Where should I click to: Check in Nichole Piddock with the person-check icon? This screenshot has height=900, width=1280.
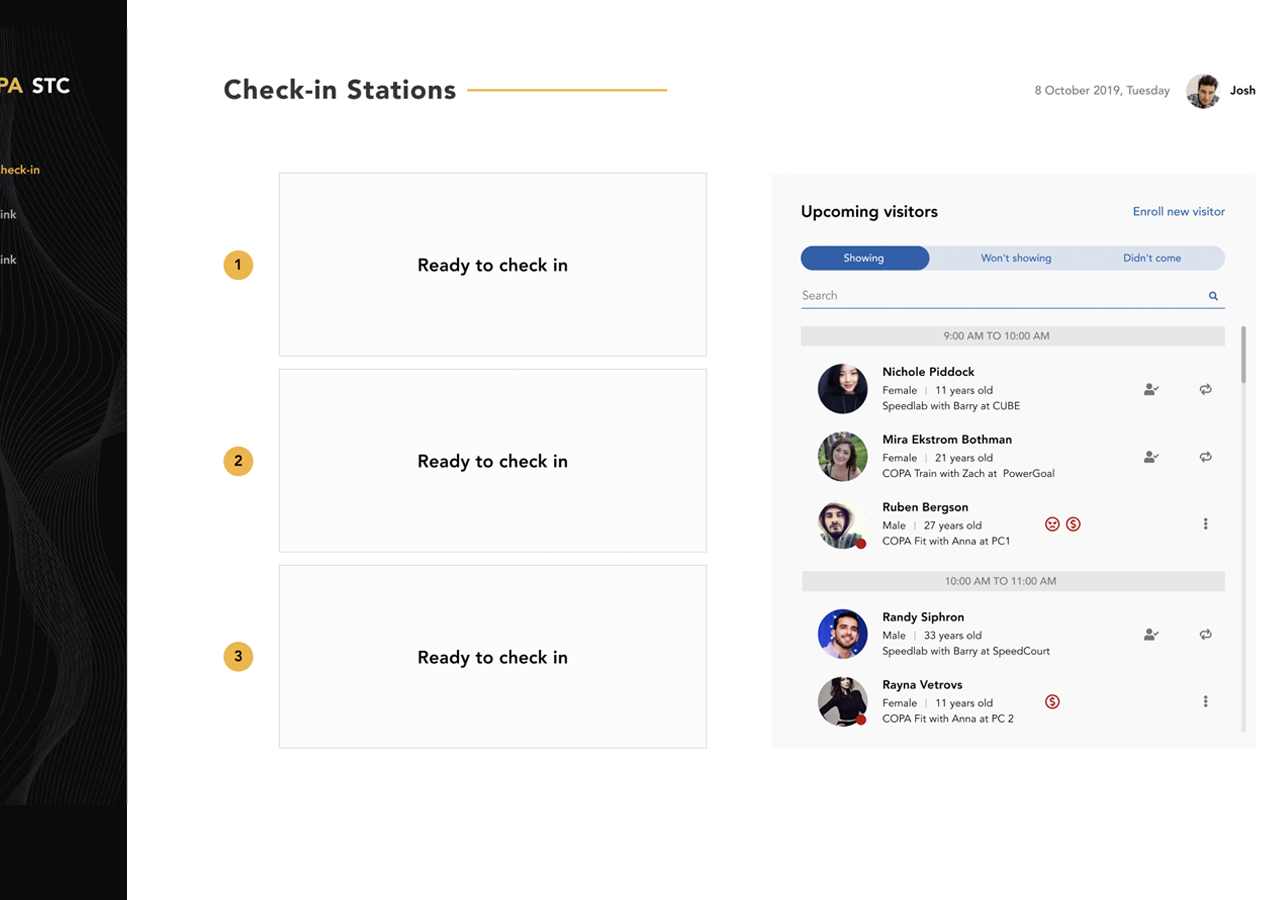(x=1151, y=389)
